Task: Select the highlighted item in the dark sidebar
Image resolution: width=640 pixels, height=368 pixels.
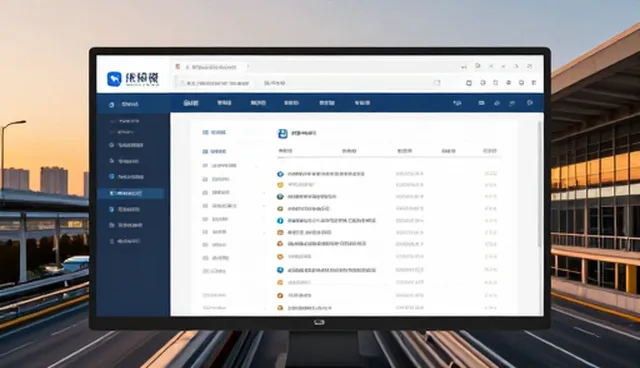Action: tap(131, 193)
